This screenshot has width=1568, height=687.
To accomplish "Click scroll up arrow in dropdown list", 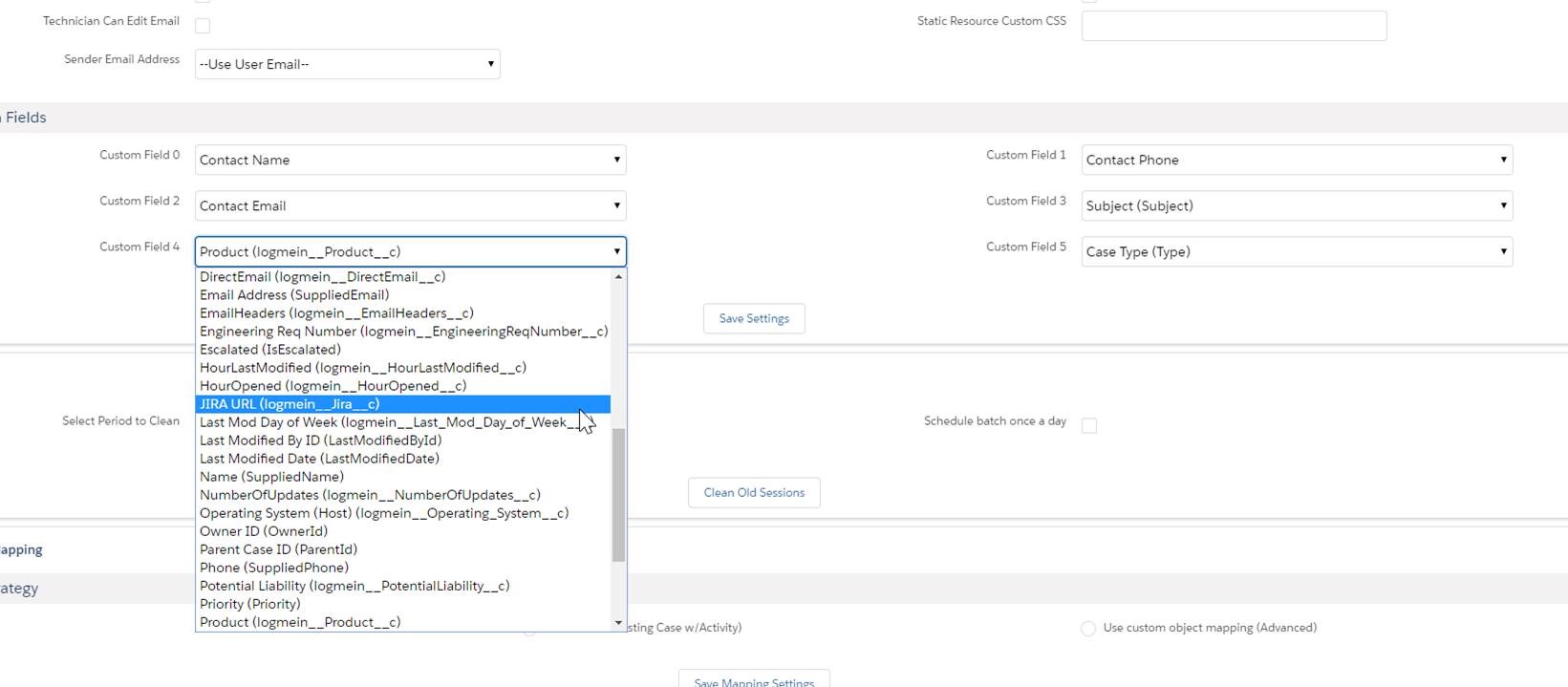I will (618, 276).
